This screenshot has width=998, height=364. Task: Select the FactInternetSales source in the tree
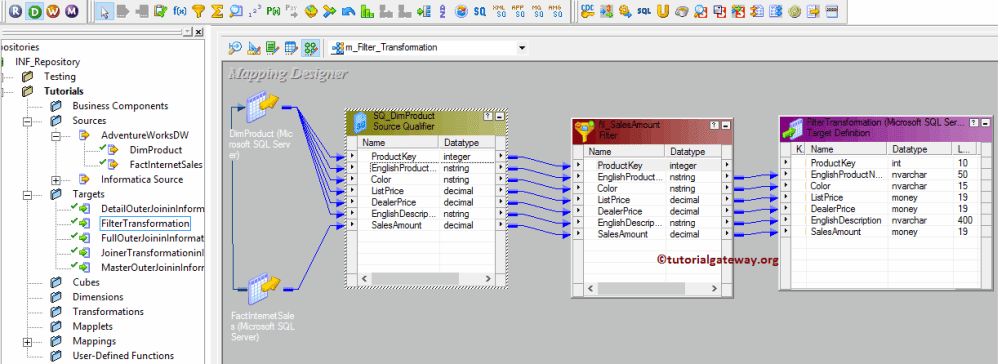click(x=165, y=165)
